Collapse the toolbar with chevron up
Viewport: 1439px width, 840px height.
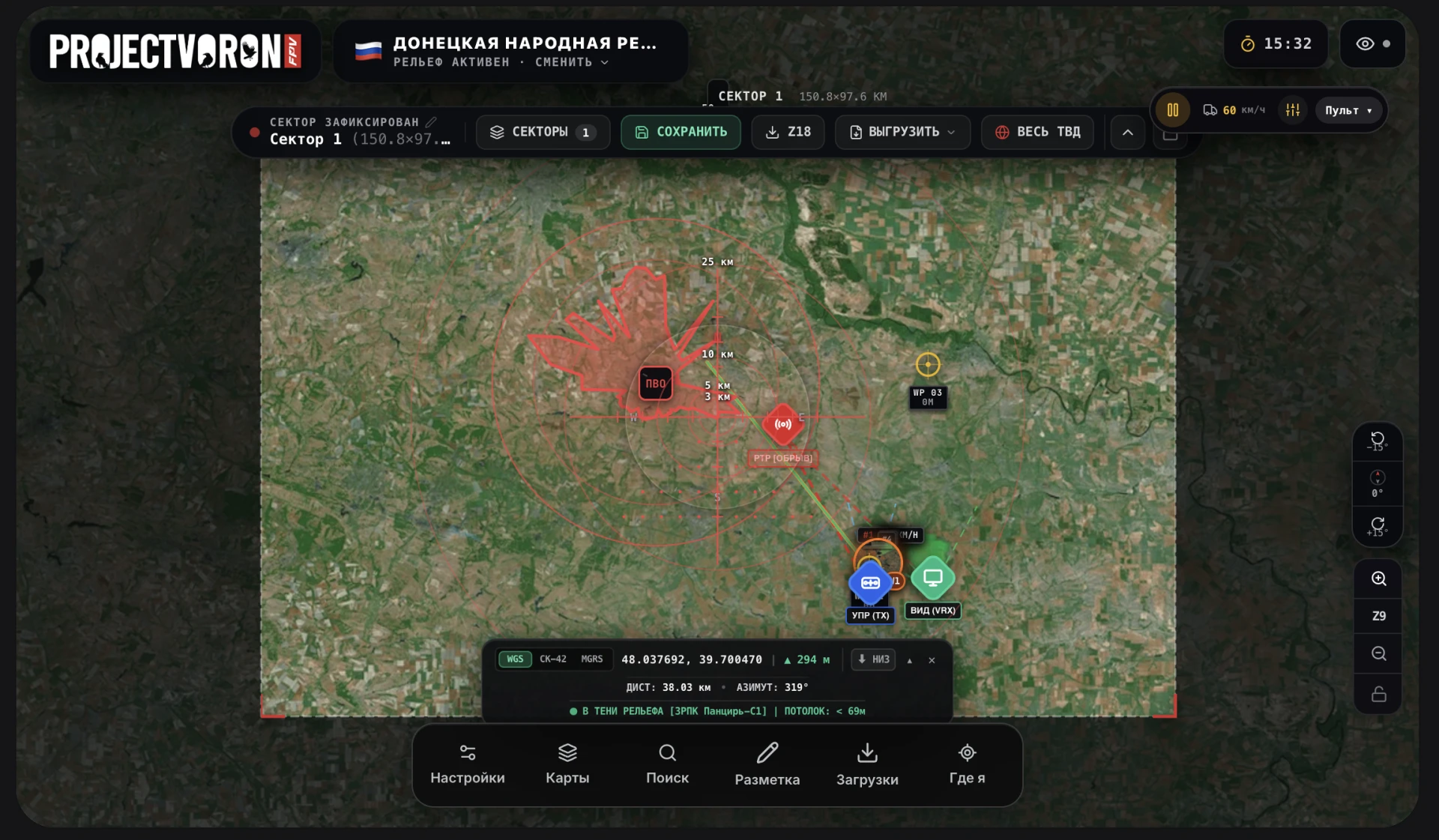pos(1127,133)
